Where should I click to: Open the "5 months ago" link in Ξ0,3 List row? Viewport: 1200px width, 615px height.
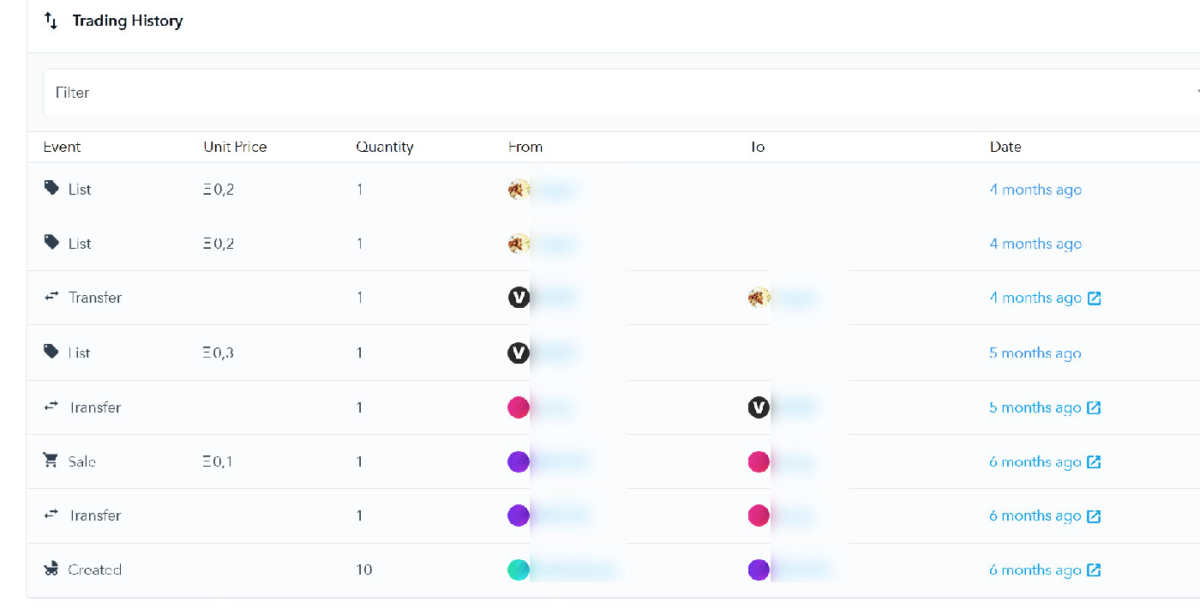(1035, 353)
